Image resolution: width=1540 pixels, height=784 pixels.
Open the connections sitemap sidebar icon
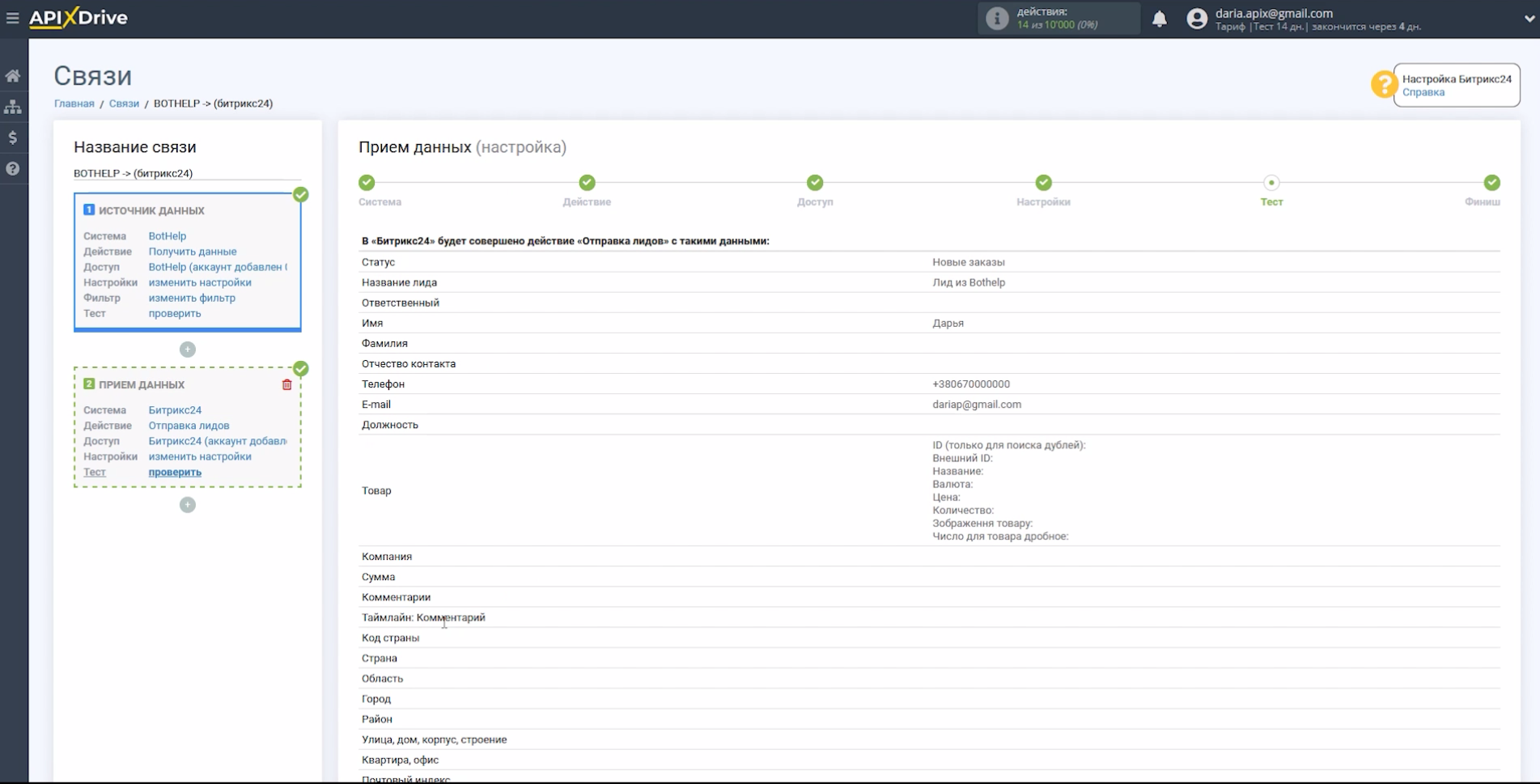pyautogui.click(x=13, y=107)
